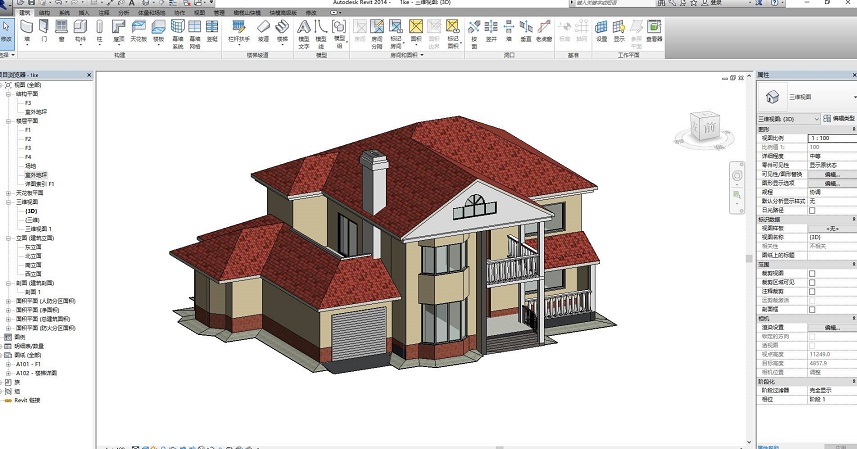The image size is (857, 449).
Task: Open the Insert (插入) ribbon tab
Action: tap(84, 13)
